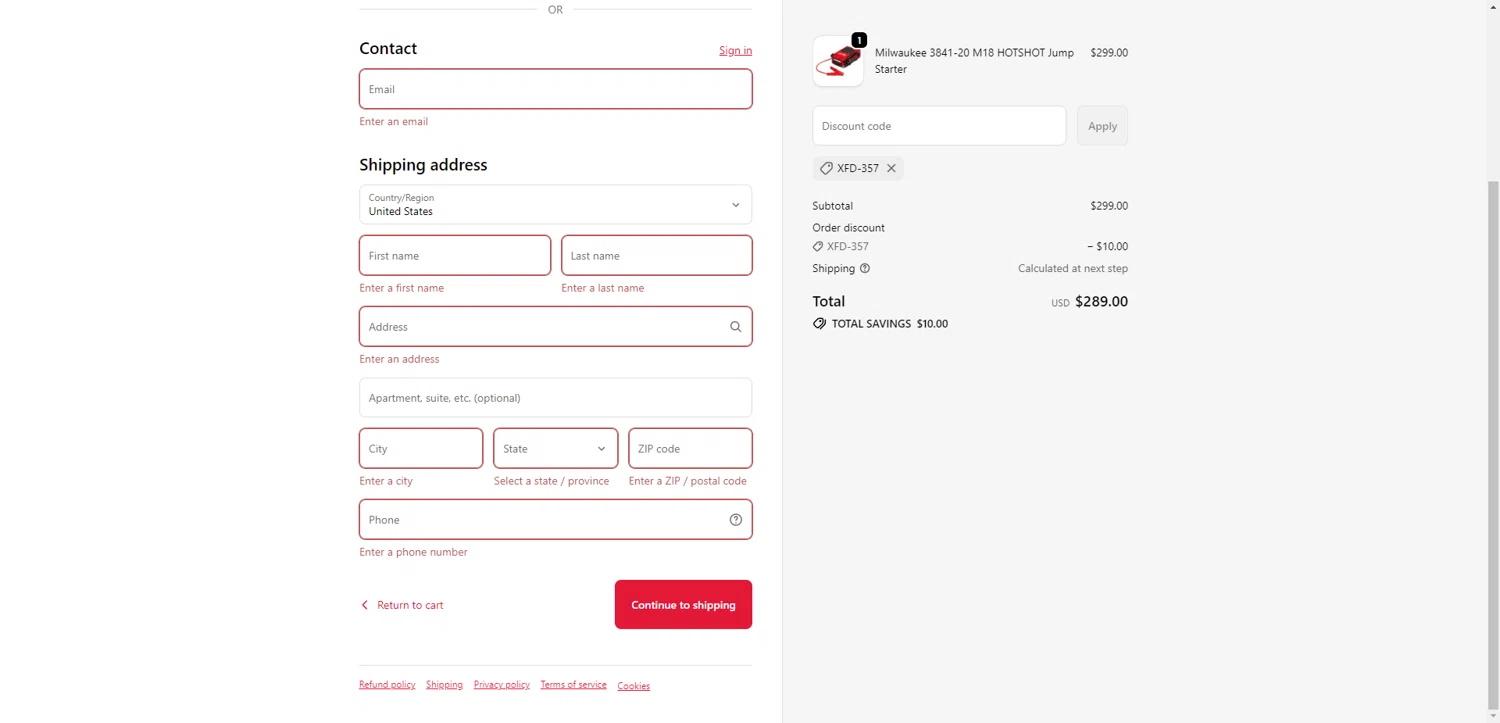Open the Country/Region dropdown

555,204
